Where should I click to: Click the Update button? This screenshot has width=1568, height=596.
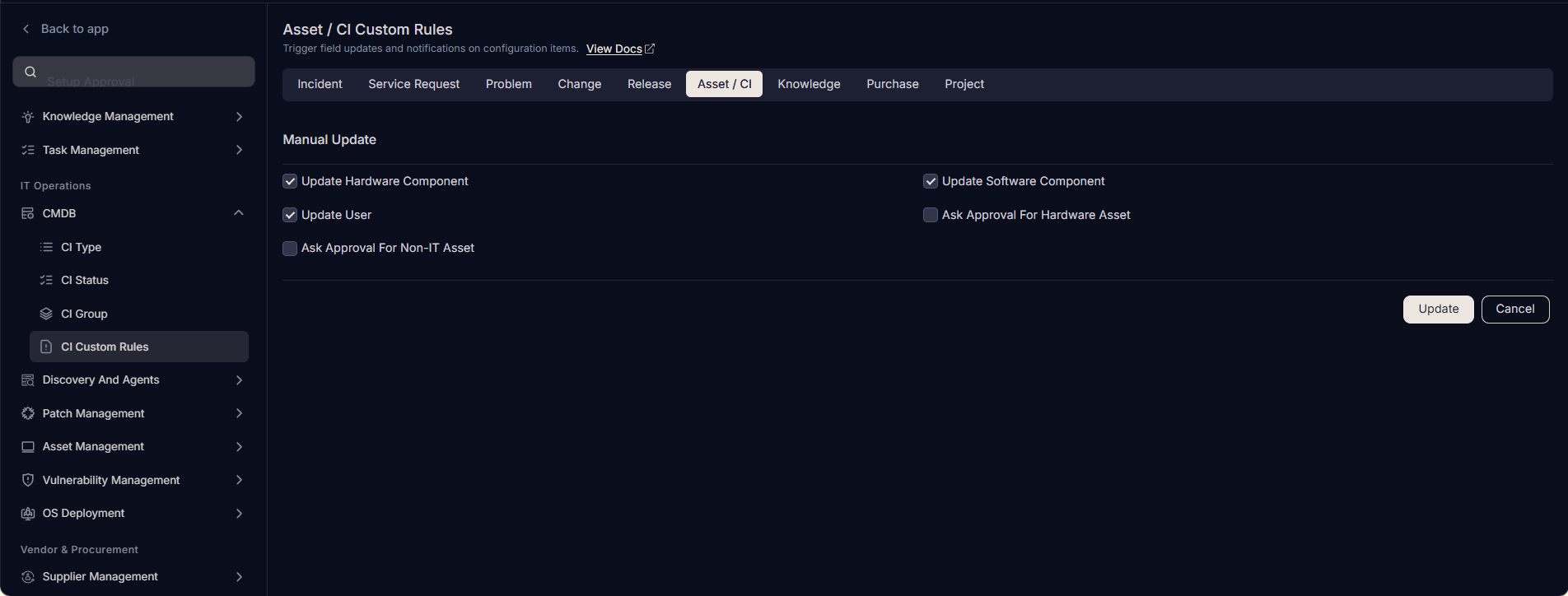(x=1438, y=309)
